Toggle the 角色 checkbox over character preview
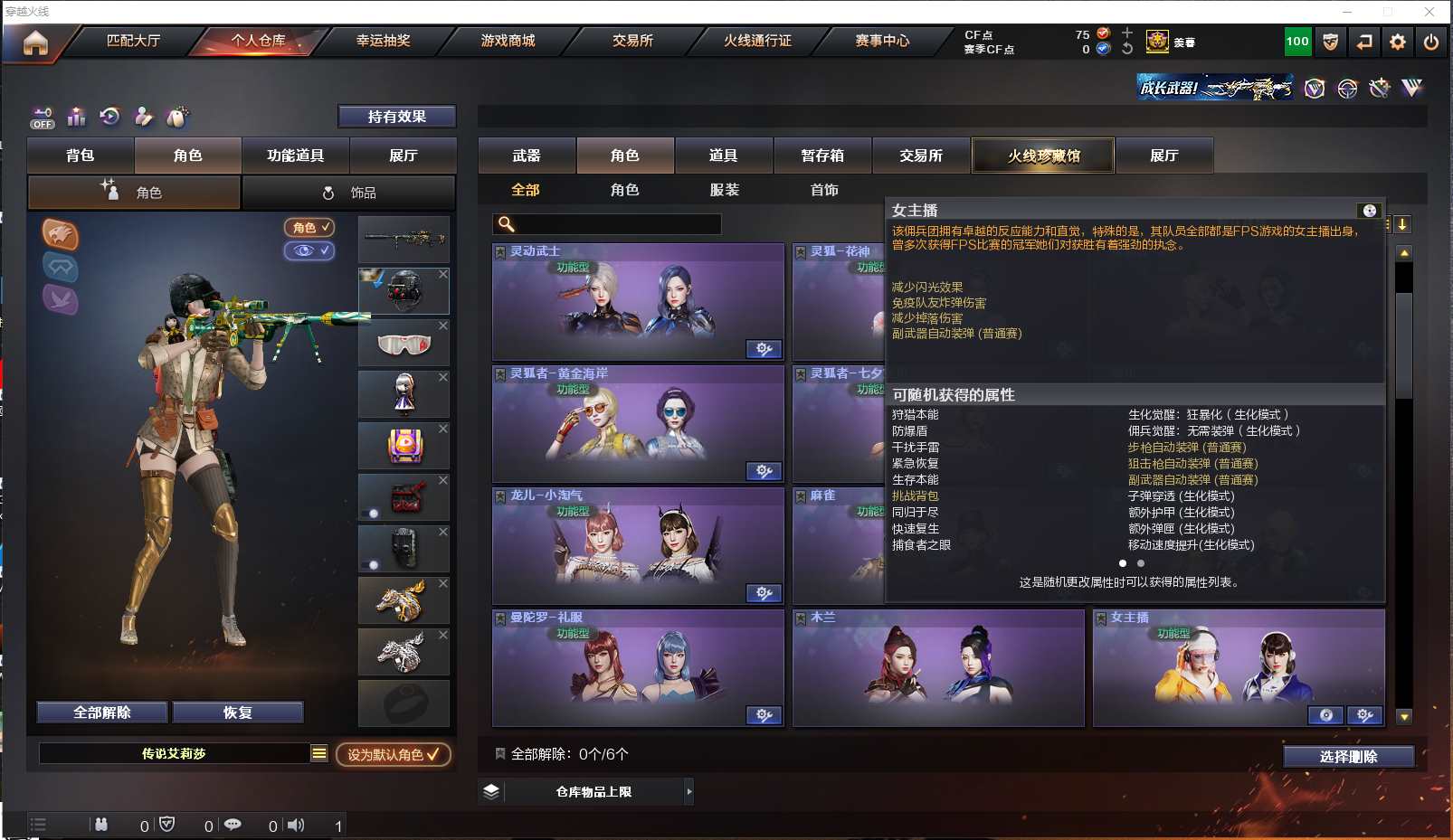 click(309, 228)
